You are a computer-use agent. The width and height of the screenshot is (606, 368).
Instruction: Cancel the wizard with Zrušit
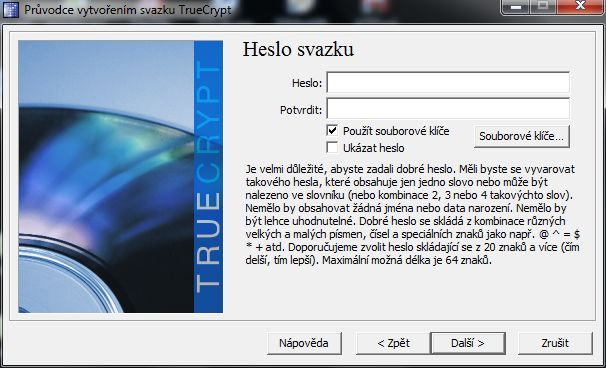[555, 343]
